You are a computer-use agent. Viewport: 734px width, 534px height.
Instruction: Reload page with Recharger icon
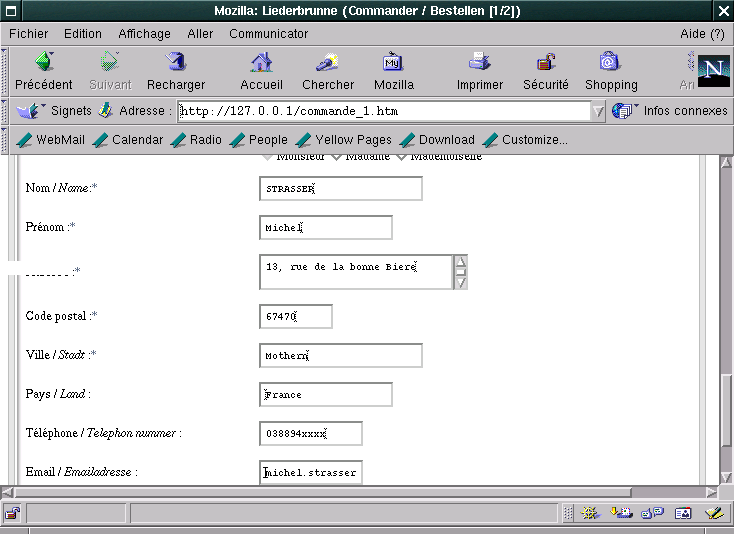tap(176, 63)
